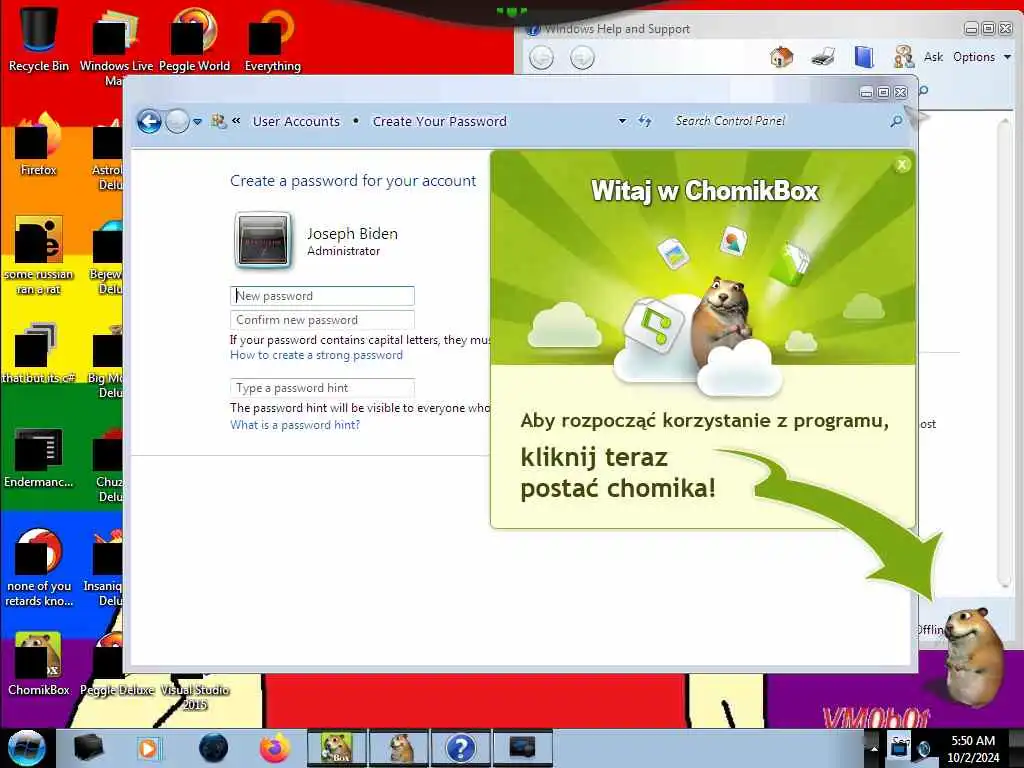The width and height of the screenshot is (1024, 768).
Task: Click the Ask label in Help and Support
Action: click(x=933, y=57)
